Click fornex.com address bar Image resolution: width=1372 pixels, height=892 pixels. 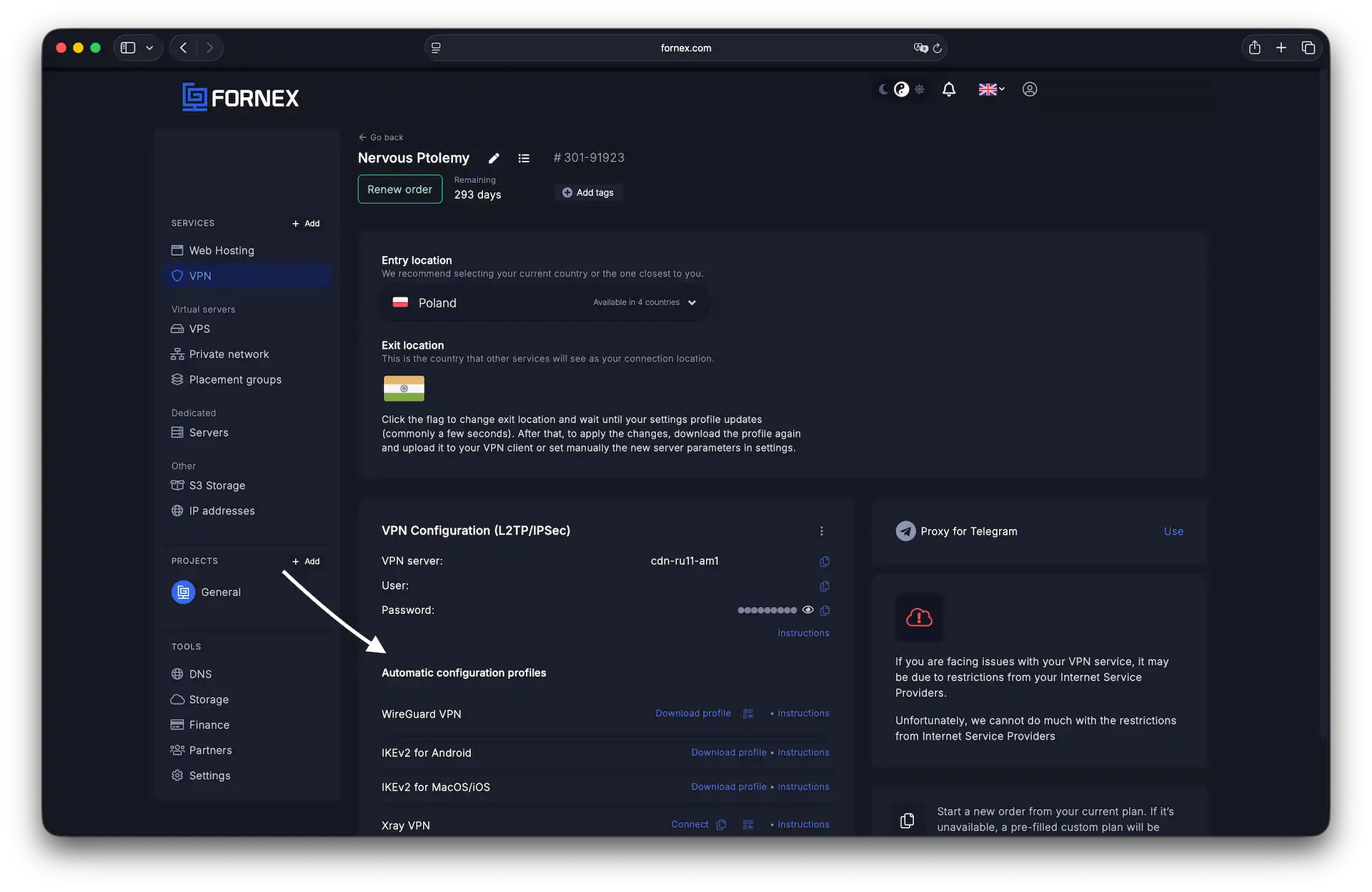point(686,48)
